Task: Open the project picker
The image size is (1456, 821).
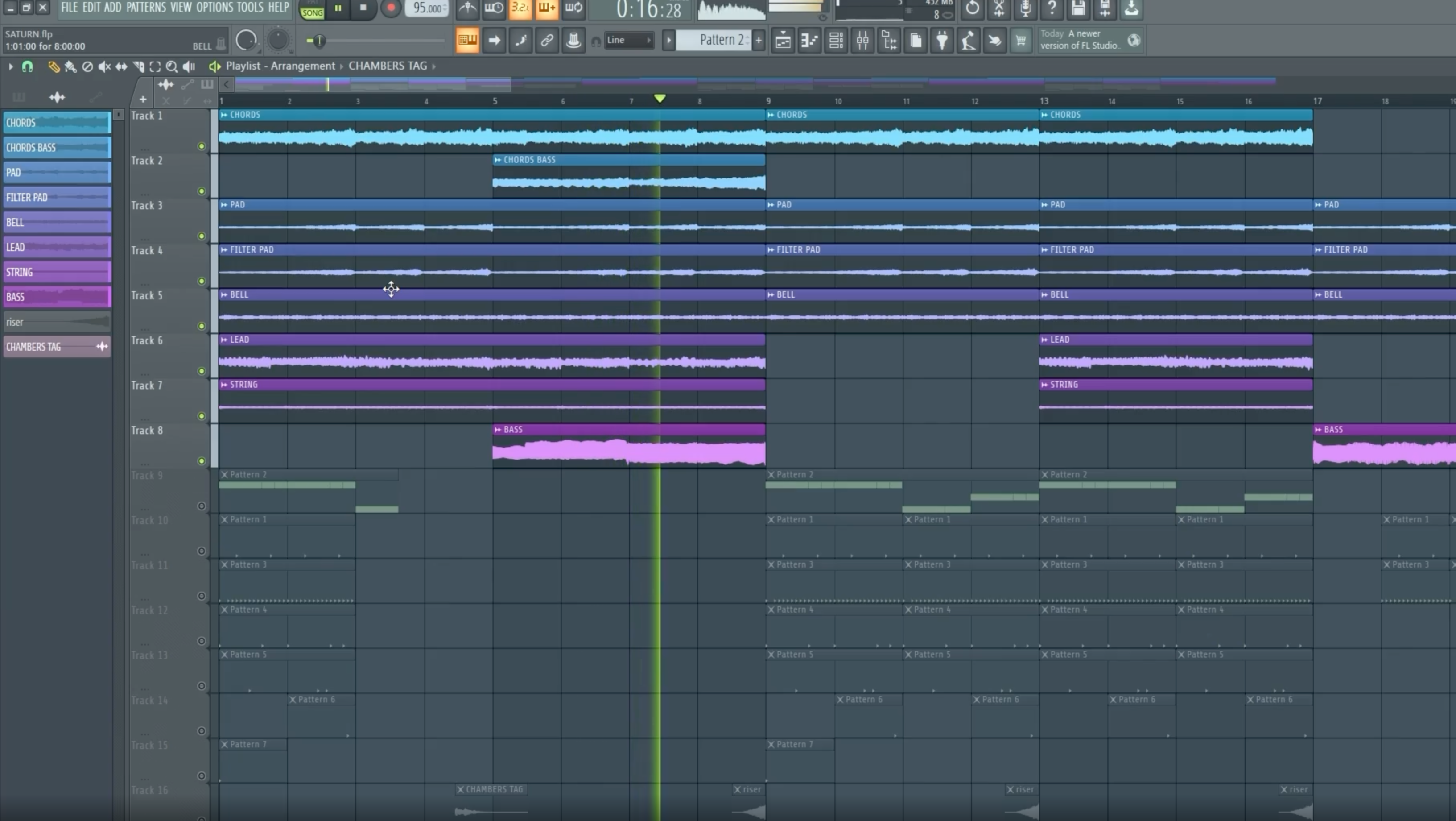Action: pos(916,40)
